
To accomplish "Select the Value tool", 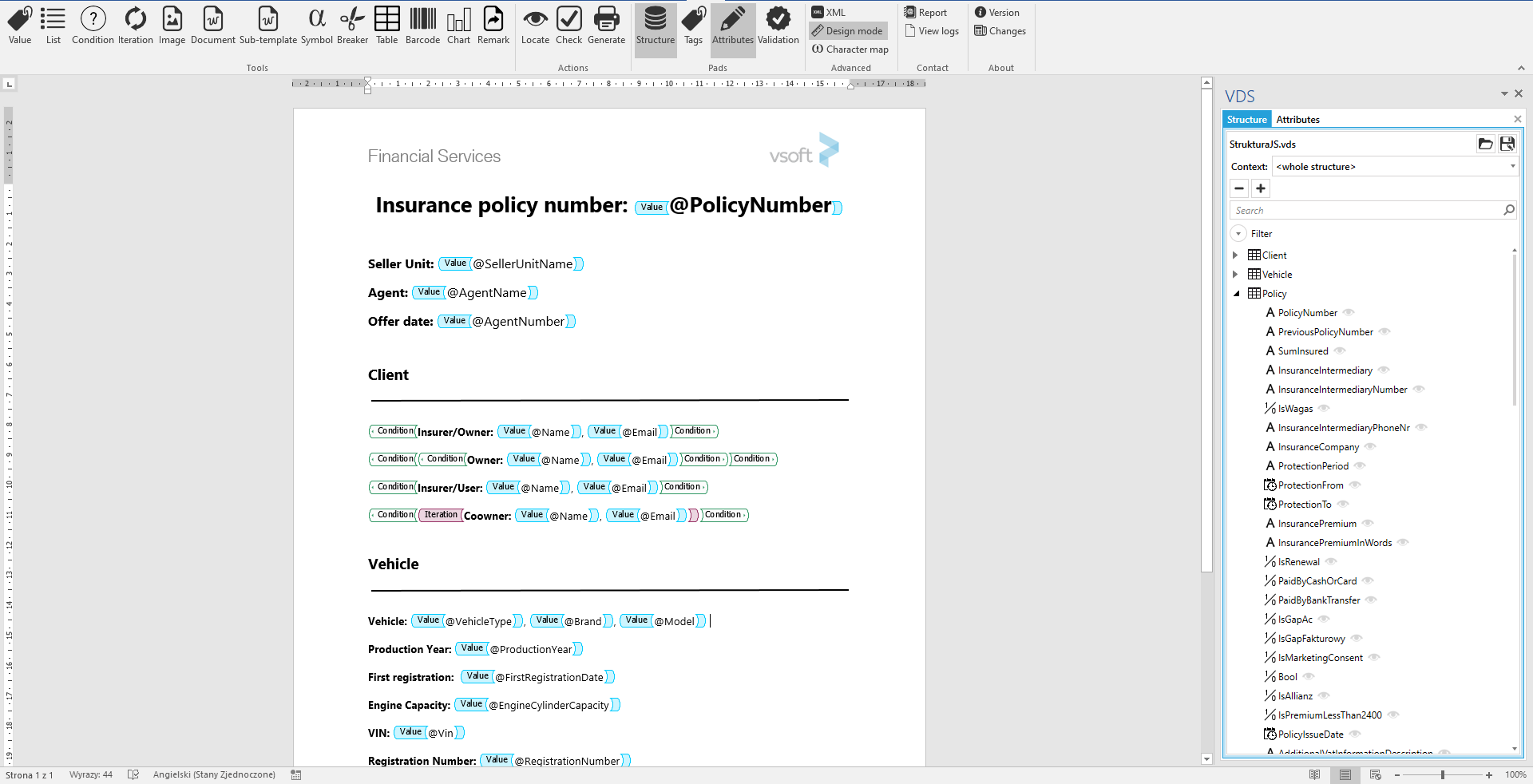I will pos(18,26).
